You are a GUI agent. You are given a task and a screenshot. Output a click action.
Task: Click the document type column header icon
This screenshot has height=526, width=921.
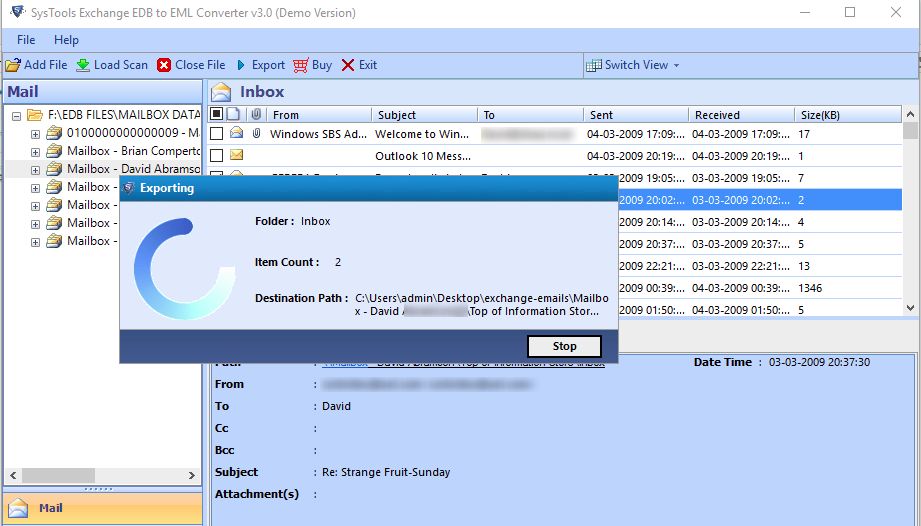(x=234, y=114)
